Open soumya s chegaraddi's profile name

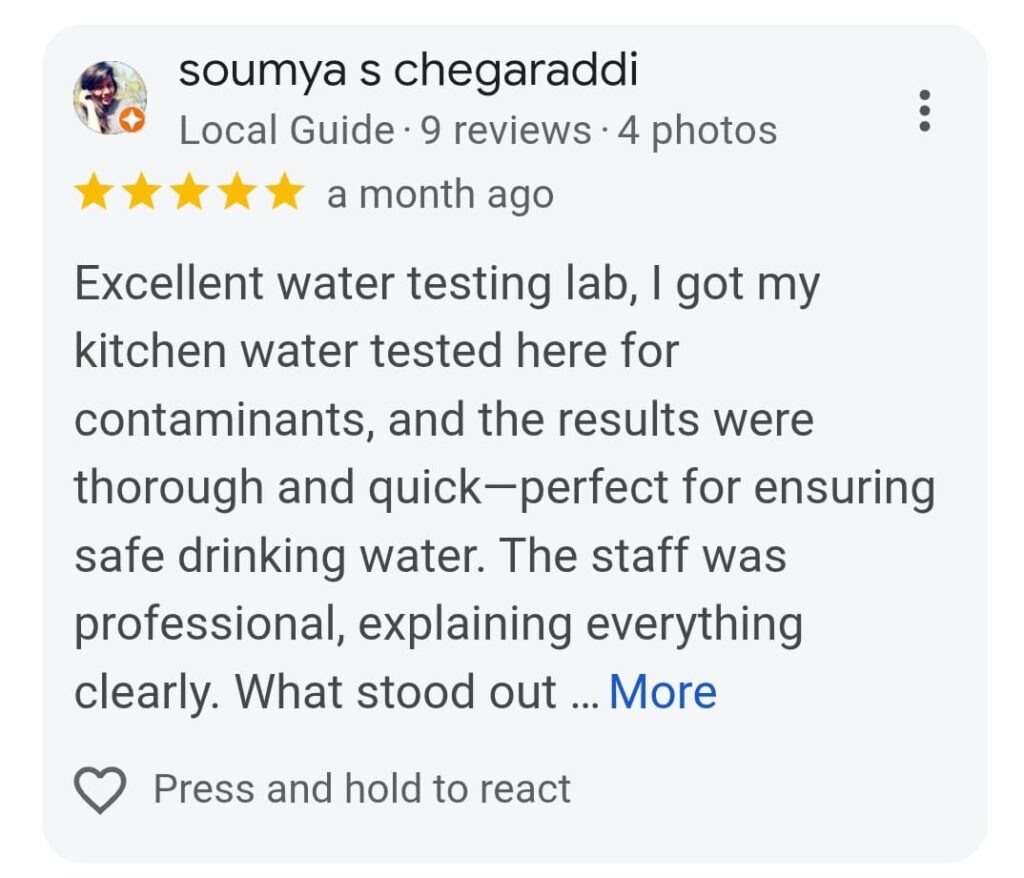[408, 72]
